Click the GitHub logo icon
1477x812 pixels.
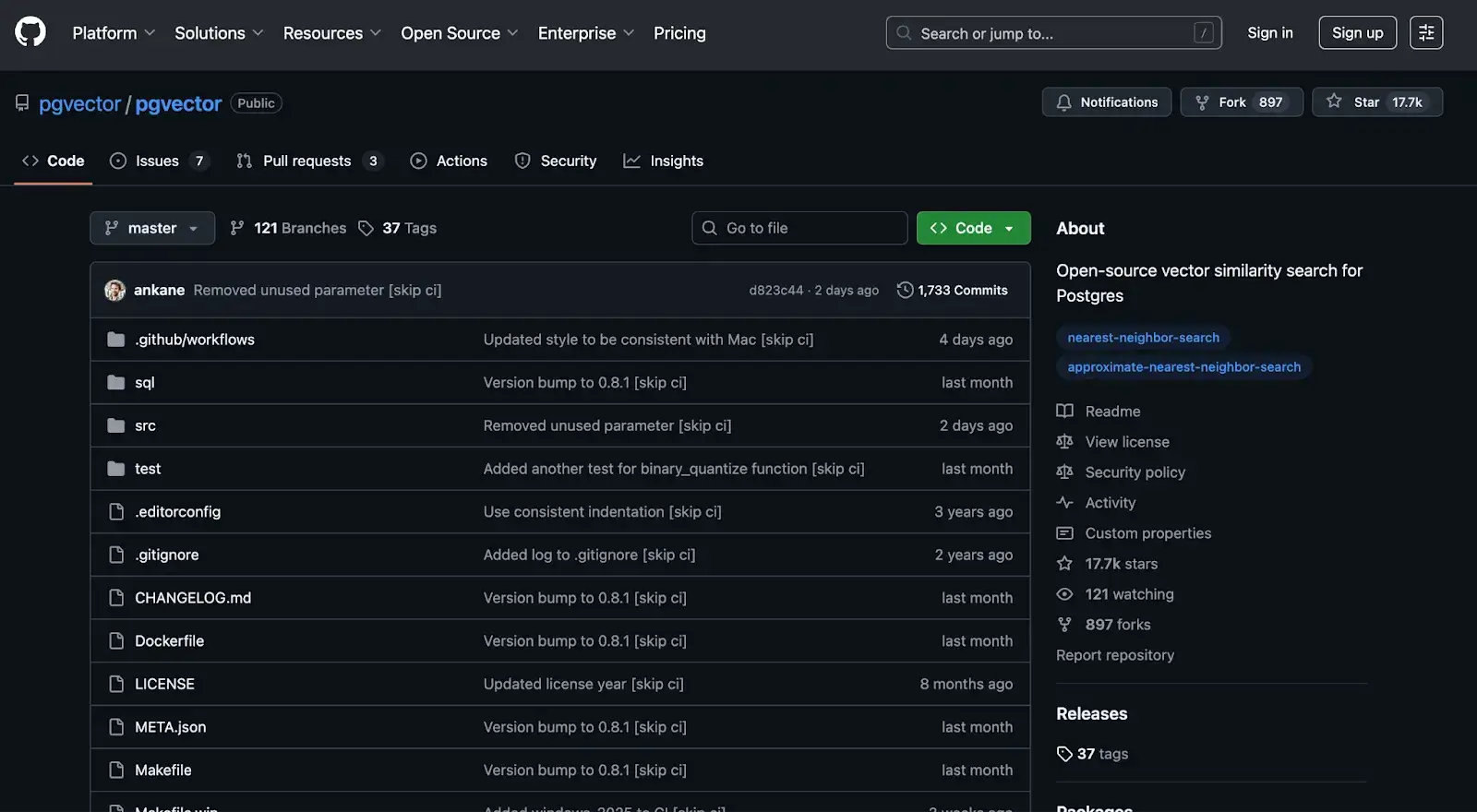coord(30,32)
